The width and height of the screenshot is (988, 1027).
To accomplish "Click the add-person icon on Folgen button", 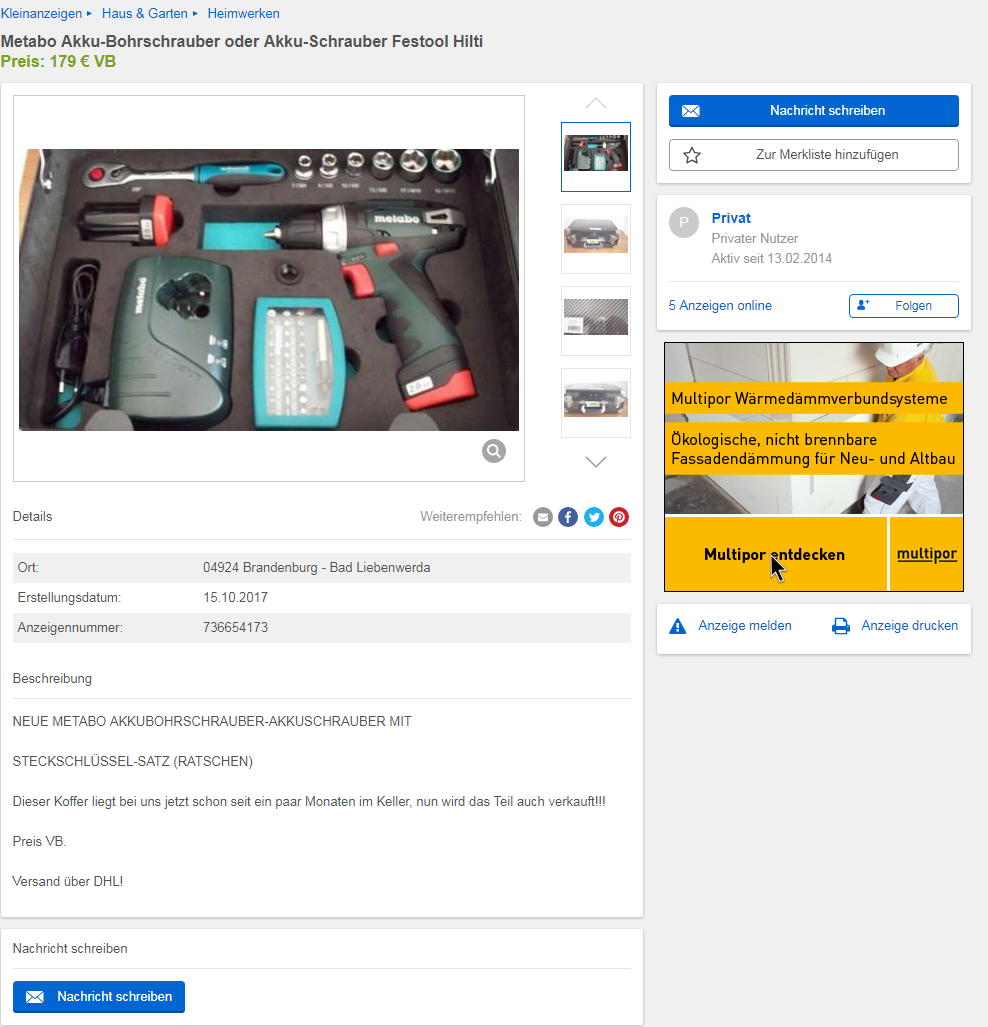I will pyautogui.click(x=864, y=305).
